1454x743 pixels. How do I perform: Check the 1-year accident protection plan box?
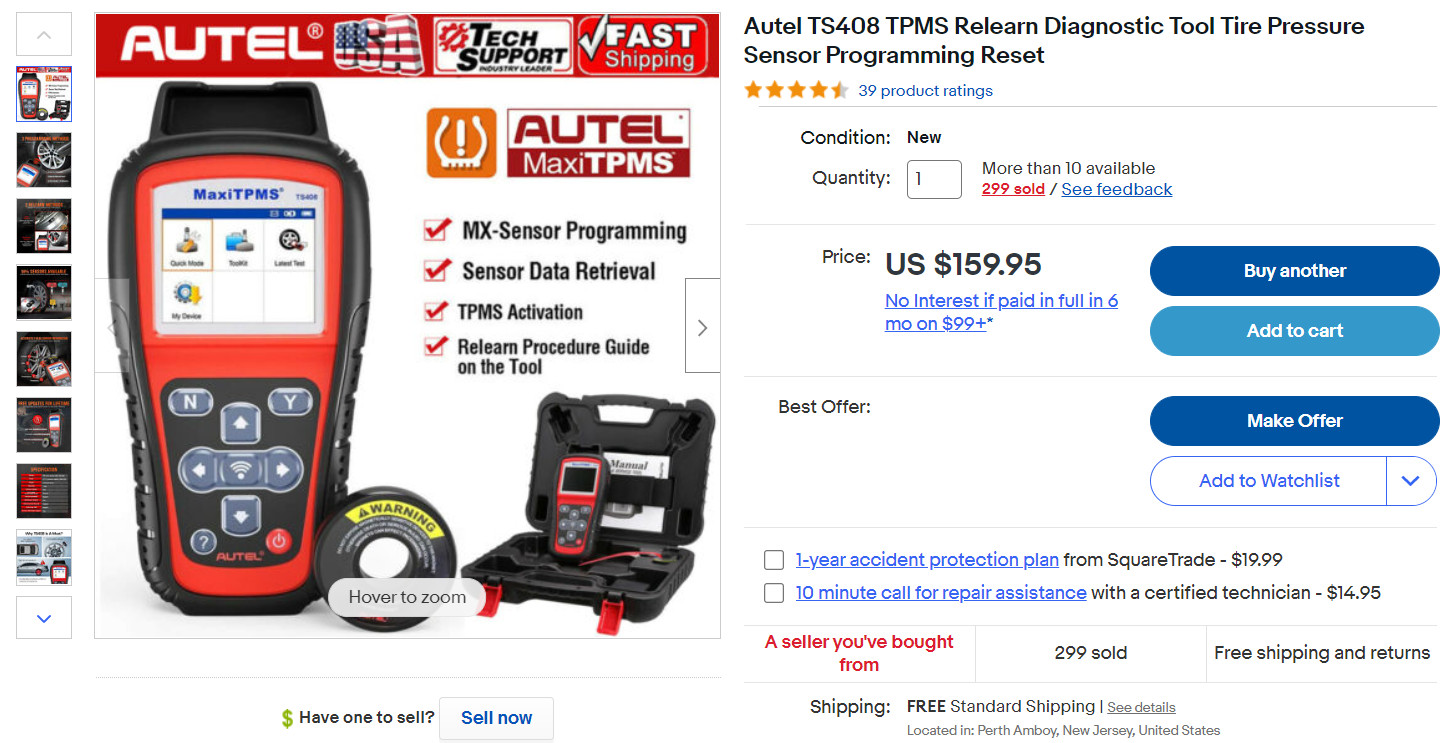click(x=774, y=560)
